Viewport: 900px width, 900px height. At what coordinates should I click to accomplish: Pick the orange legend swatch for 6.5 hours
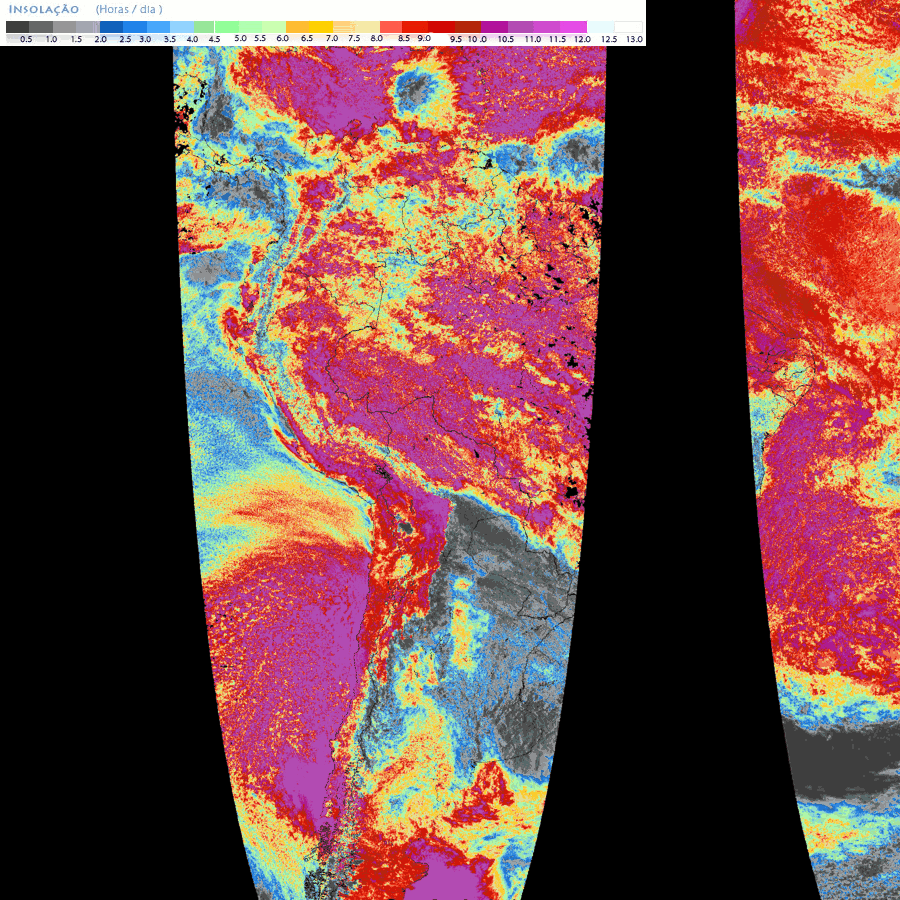point(297,27)
